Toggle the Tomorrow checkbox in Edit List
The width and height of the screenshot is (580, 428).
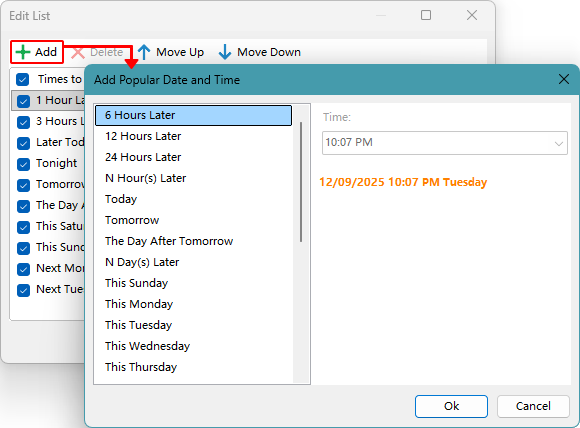point(23,185)
